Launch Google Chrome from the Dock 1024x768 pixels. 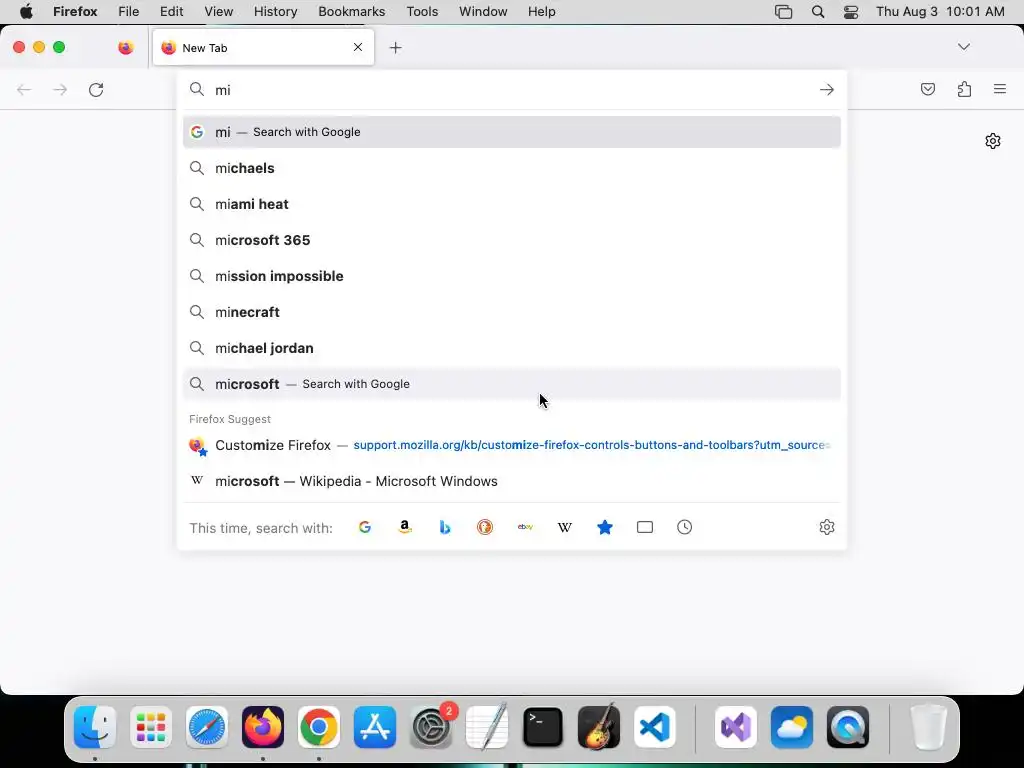pos(319,727)
